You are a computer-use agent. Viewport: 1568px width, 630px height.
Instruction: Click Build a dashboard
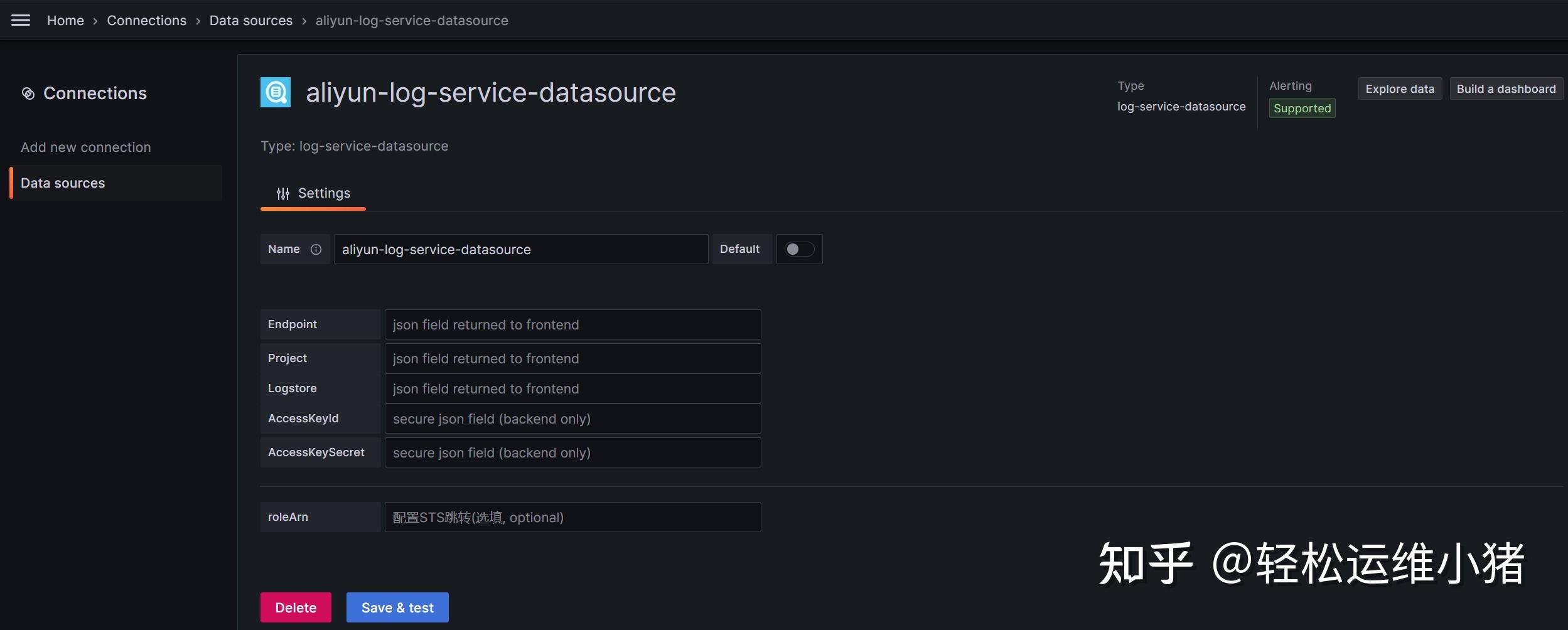[1506, 88]
